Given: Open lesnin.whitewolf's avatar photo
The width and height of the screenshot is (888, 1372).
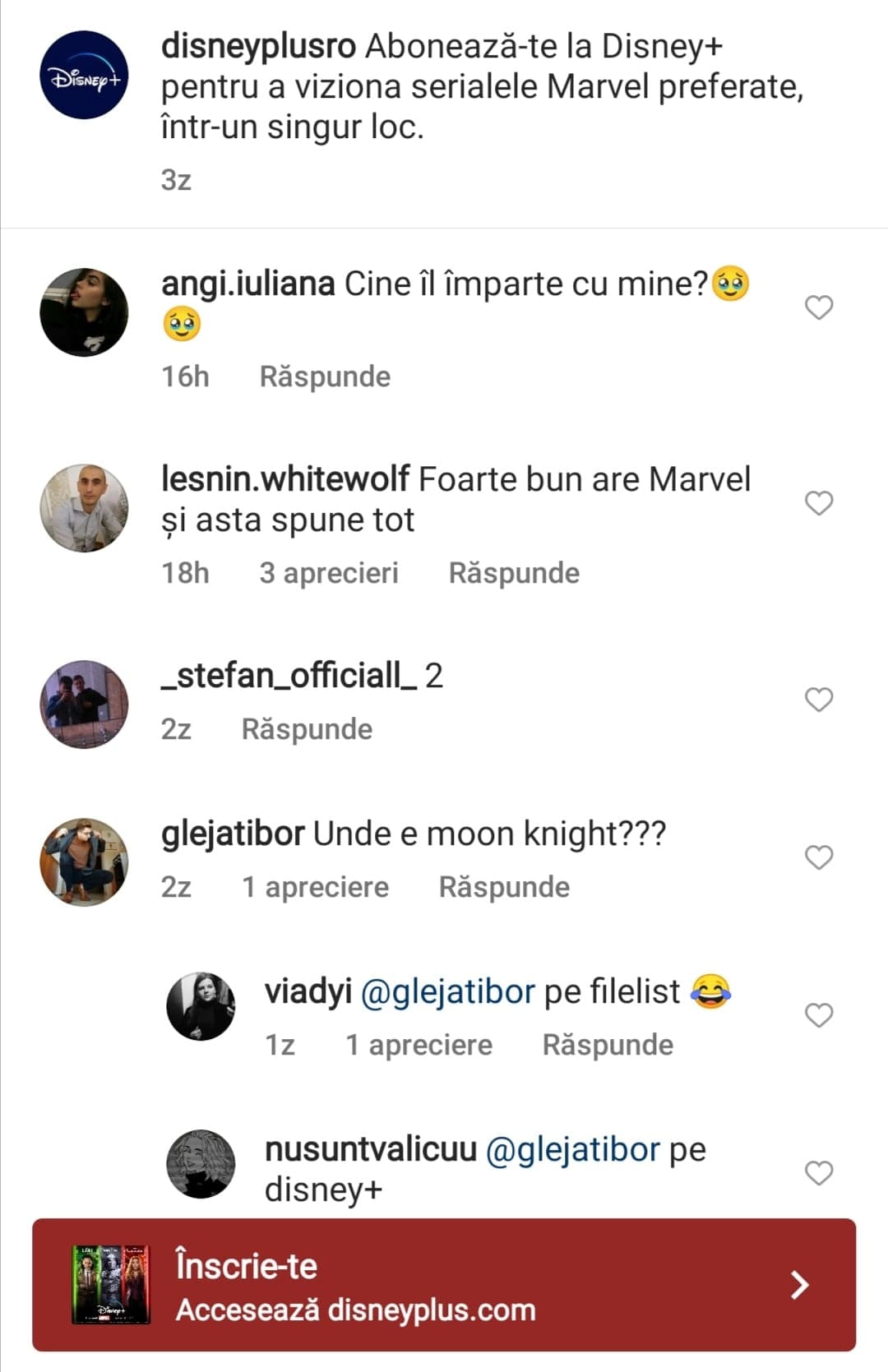Looking at the screenshot, I should point(84,507).
